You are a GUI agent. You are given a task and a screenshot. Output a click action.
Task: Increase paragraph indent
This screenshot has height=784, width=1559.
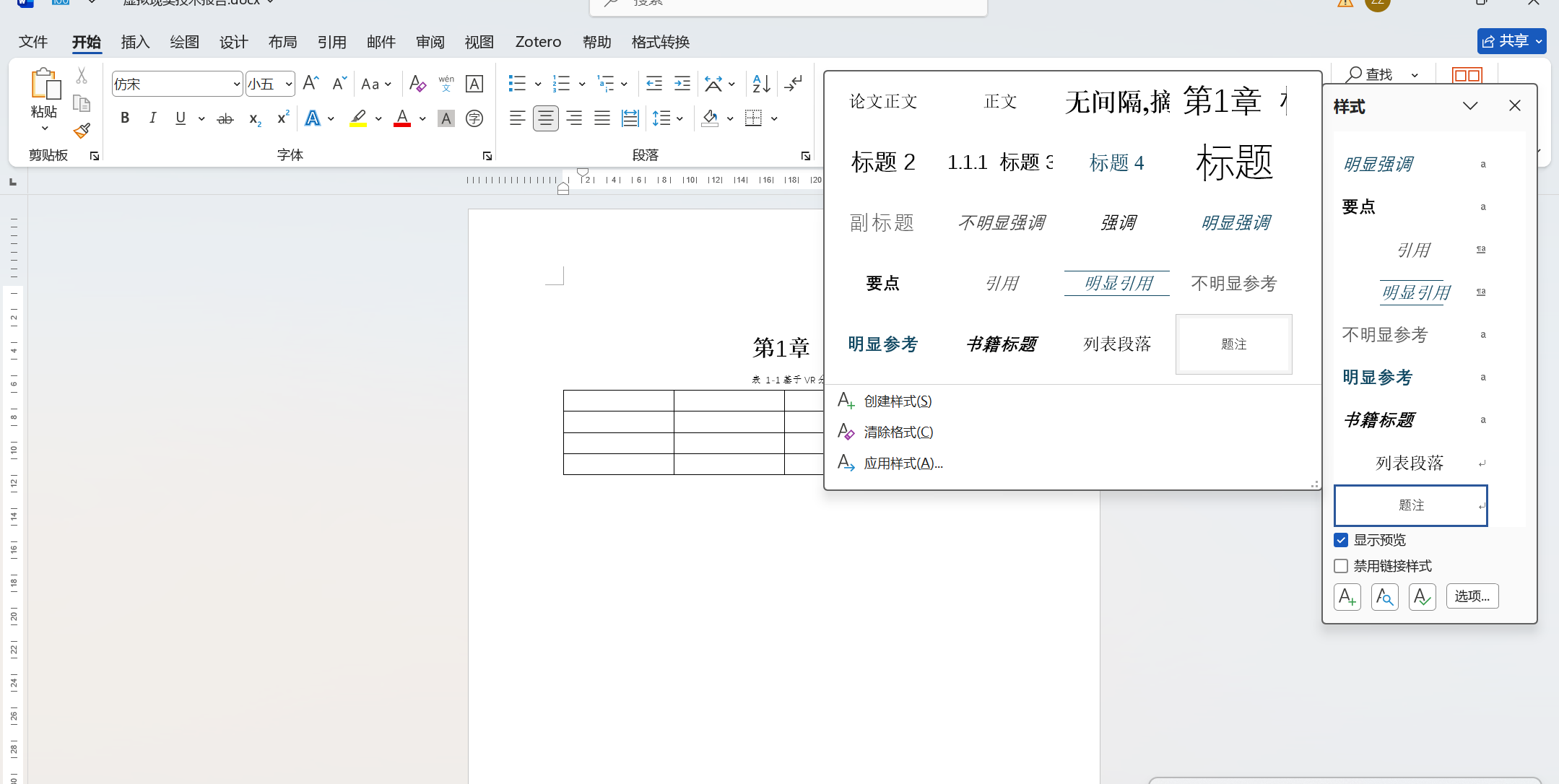[682, 84]
